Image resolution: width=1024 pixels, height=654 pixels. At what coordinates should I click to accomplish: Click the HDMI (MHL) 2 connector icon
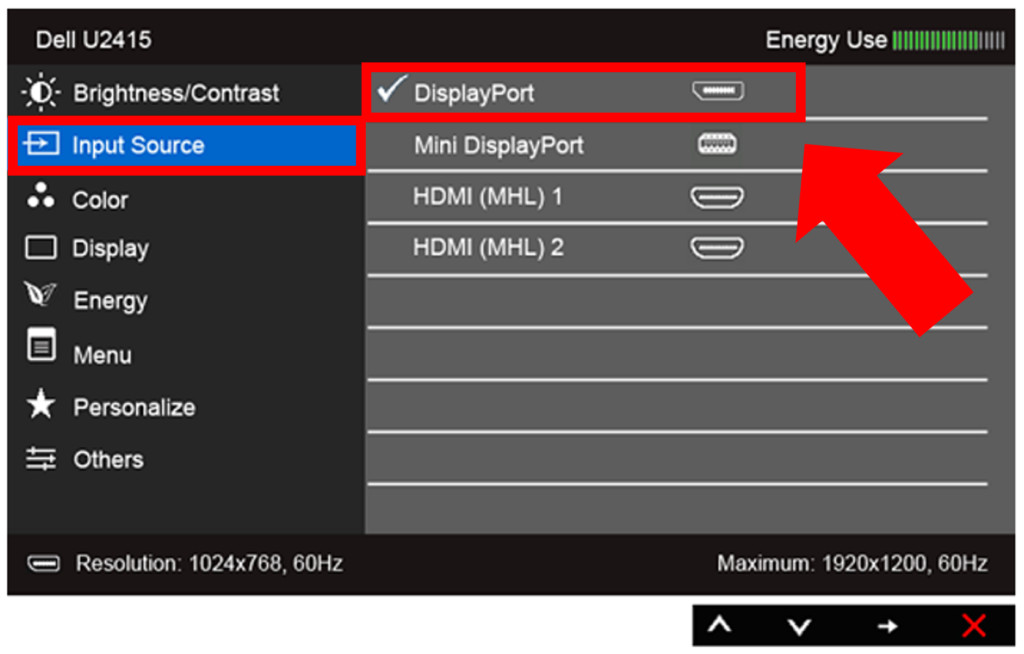point(717,248)
